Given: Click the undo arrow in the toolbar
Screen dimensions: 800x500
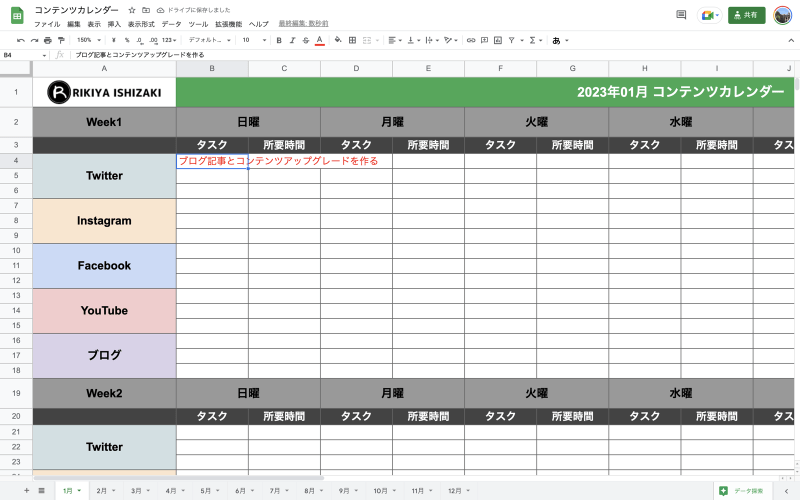Looking at the screenshot, I should tap(21, 40).
